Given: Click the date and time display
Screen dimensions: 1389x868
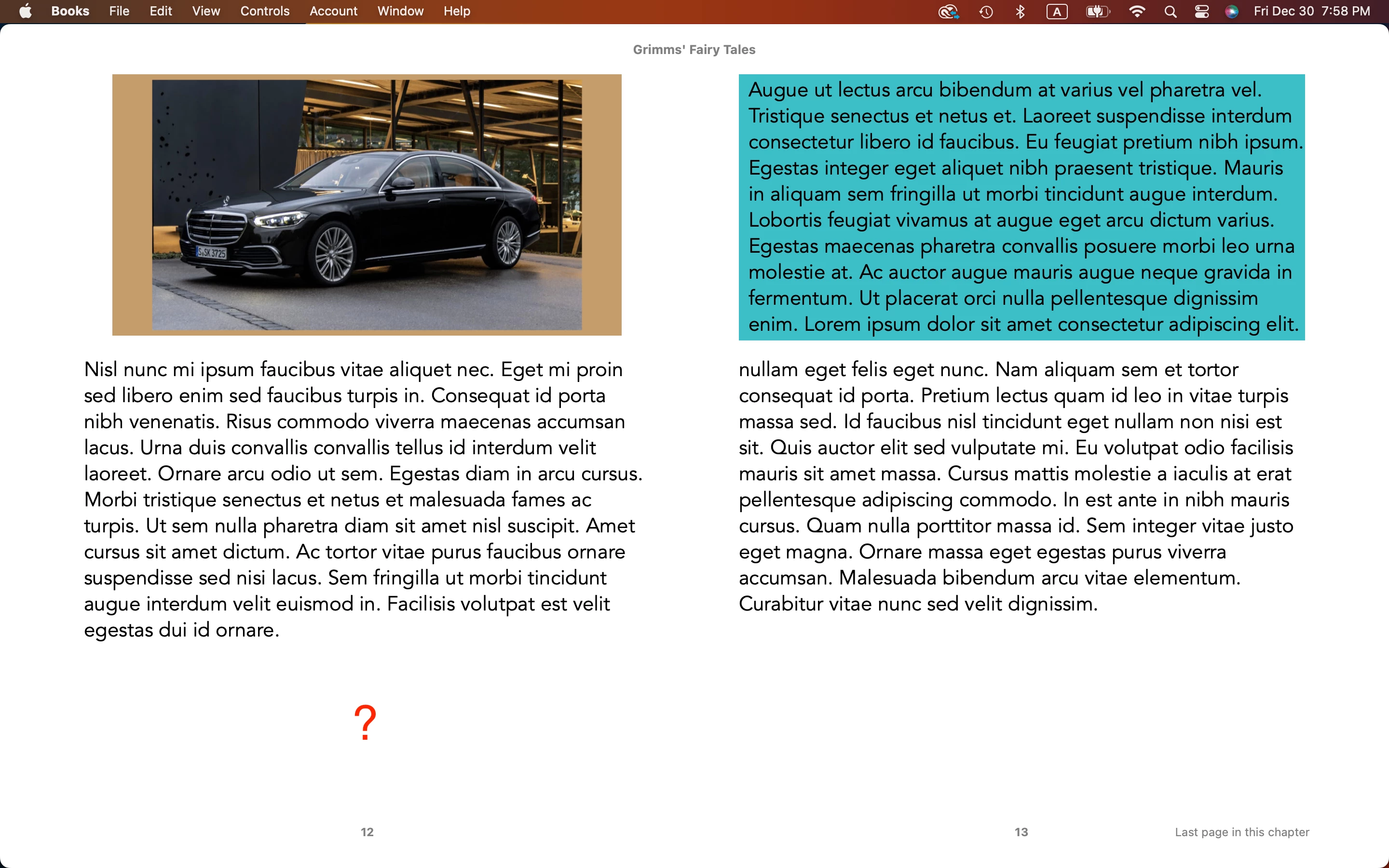Looking at the screenshot, I should [x=1311, y=12].
